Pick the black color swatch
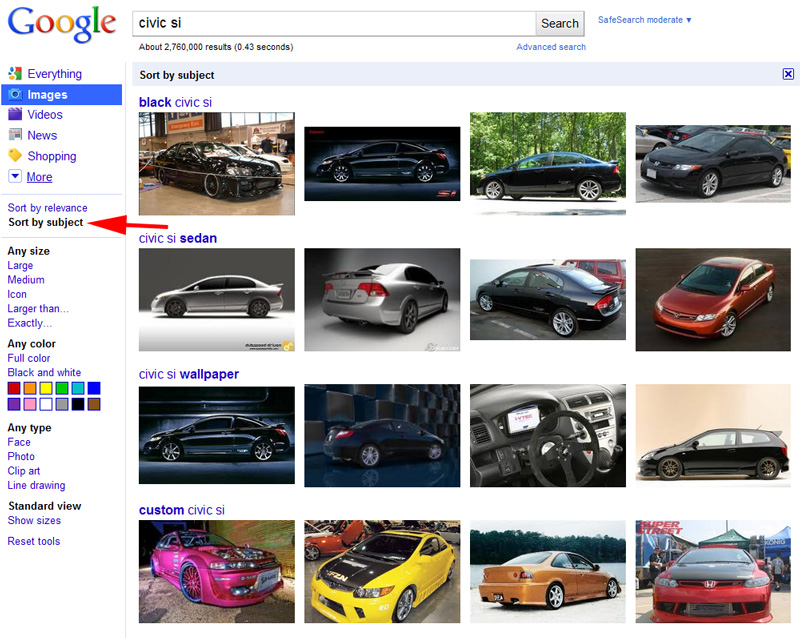Image resolution: width=800 pixels, height=638 pixels. coord(78,404)
